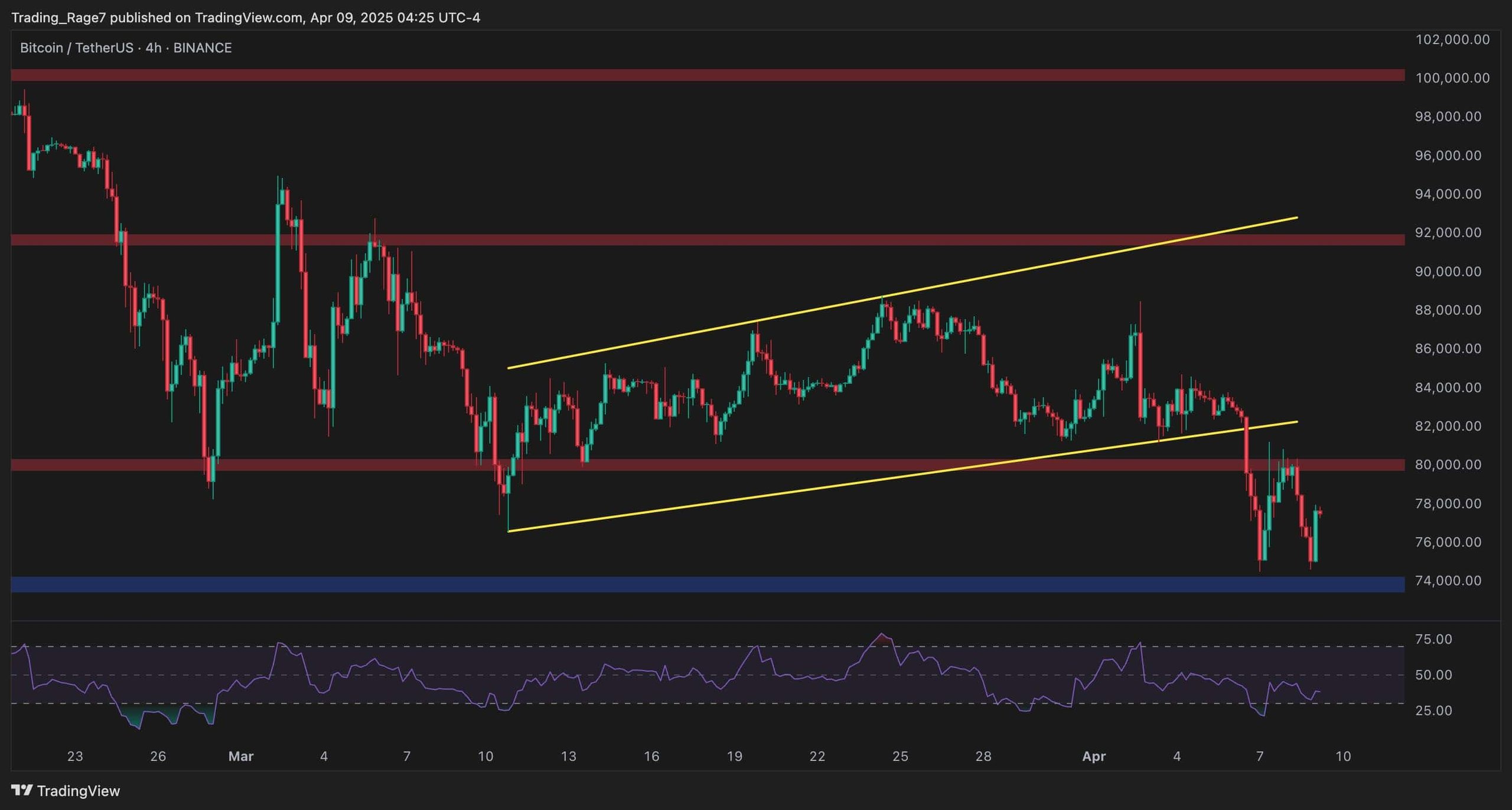Click the 100,000.00 price axis label
1512x810 pixels.
tap(1452, 78)
